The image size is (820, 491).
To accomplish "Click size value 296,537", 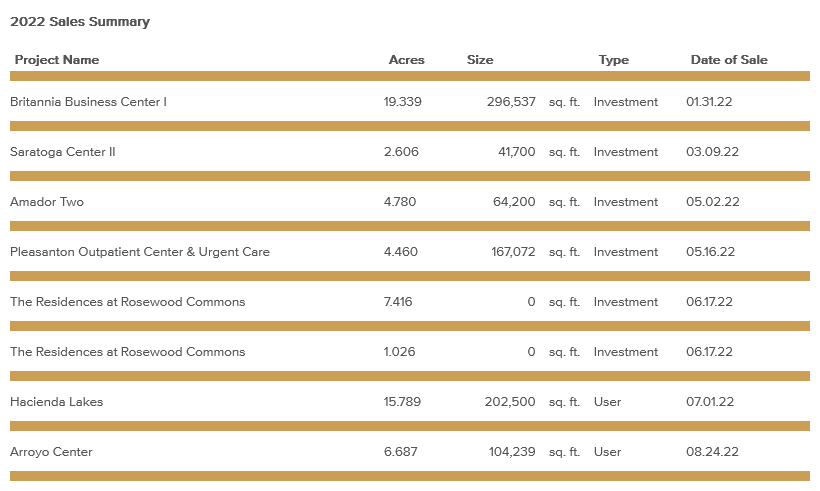I will click(511, 102).
